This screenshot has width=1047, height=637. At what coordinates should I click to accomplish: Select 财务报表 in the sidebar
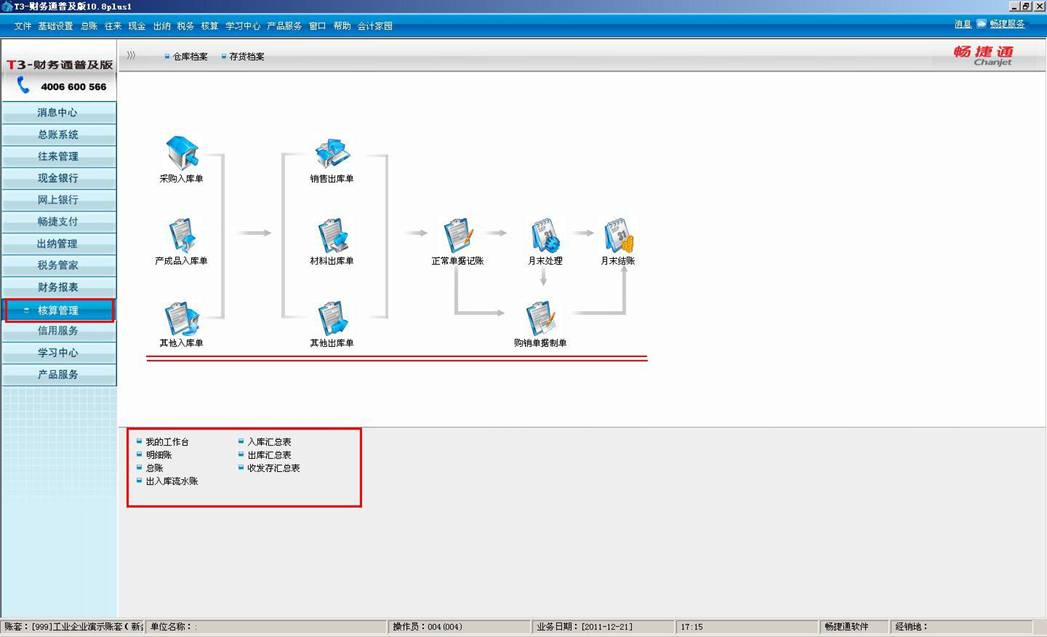pyautogui.click(x=59, y=287)
